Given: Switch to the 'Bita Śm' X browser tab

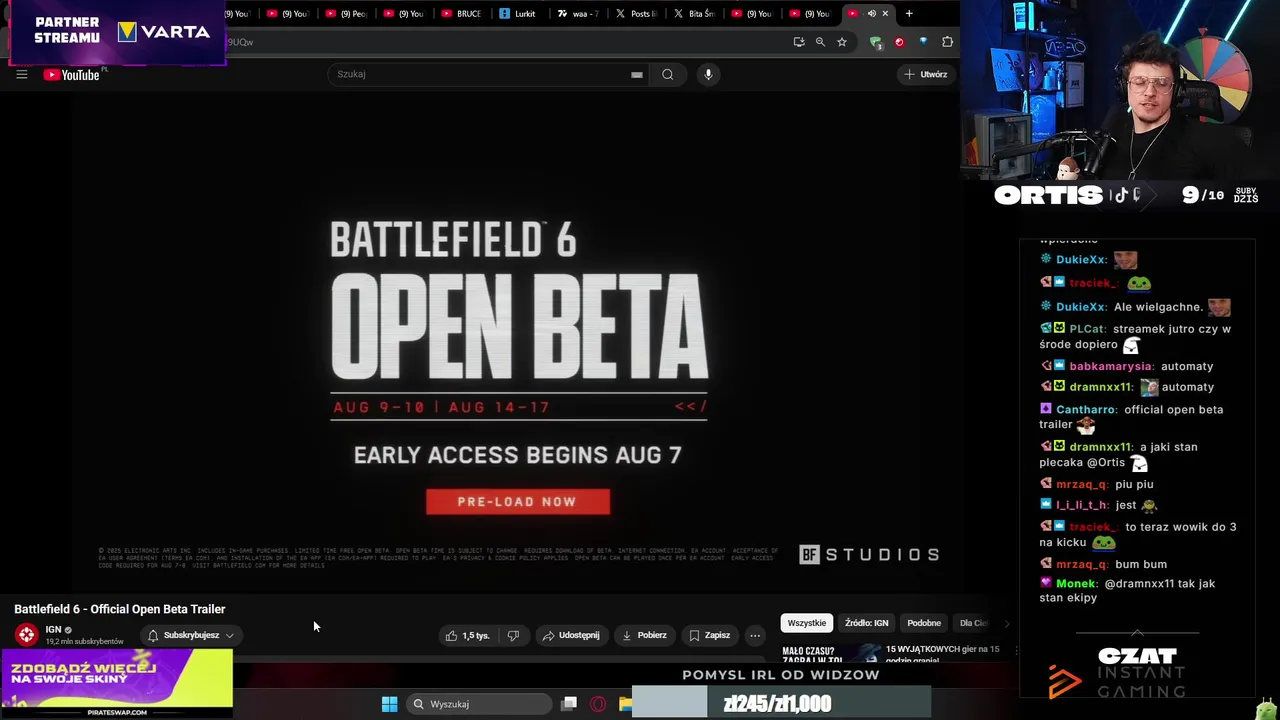Looking at the screenshot, I should click(694, 14).
